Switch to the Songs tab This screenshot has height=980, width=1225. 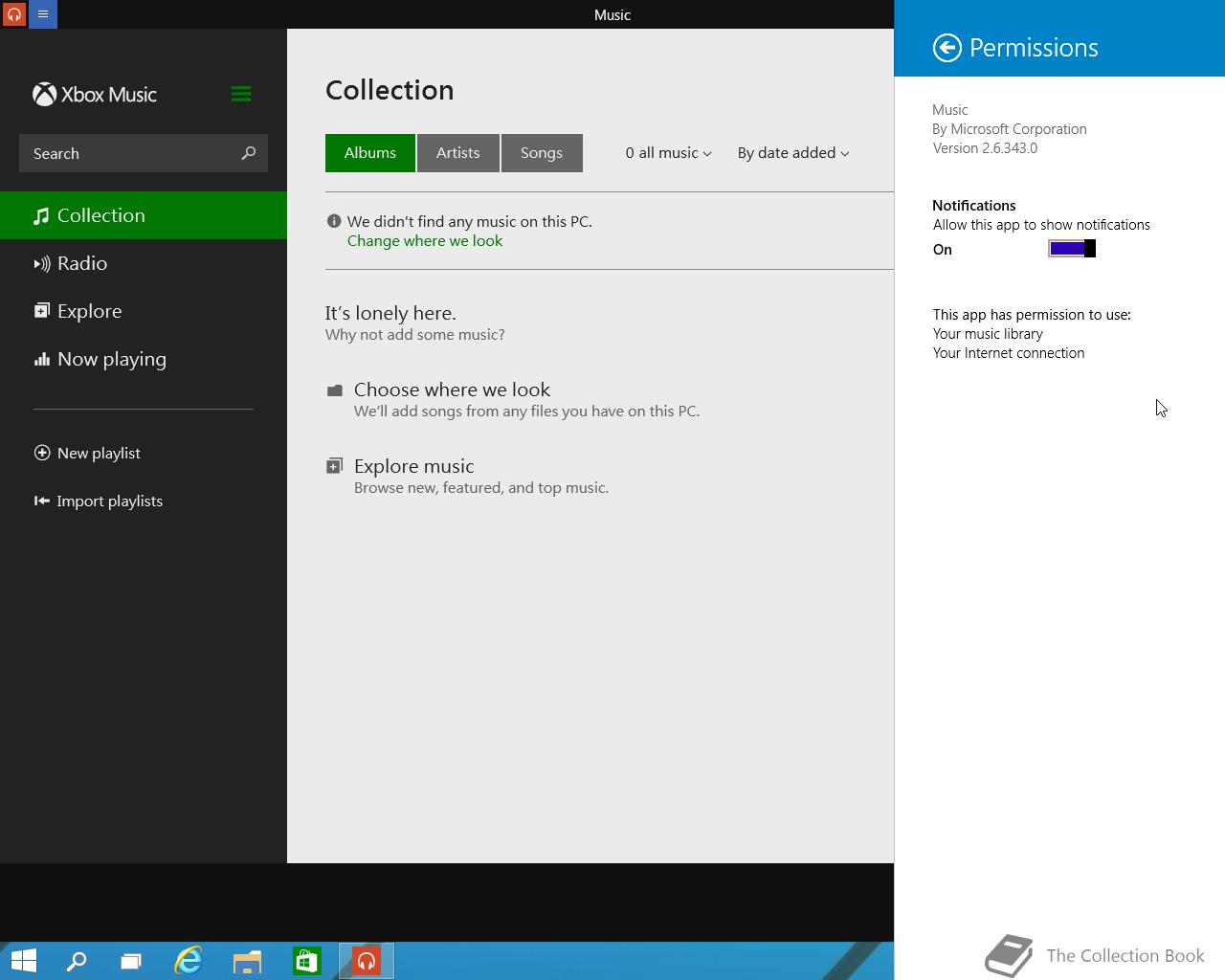[542, 153]
